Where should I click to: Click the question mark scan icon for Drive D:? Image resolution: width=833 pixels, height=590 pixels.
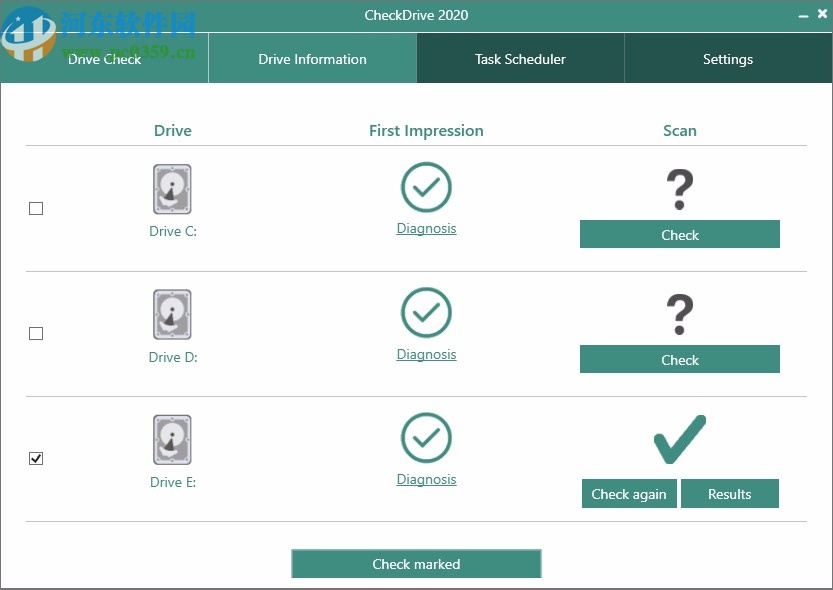(x=680, y=314)
